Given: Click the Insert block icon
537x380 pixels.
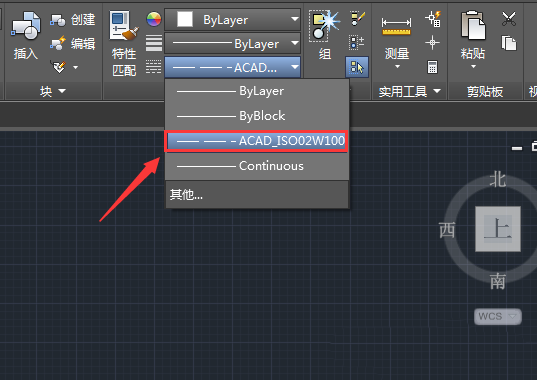Looking at the screenshot, I should coord(26,26).
